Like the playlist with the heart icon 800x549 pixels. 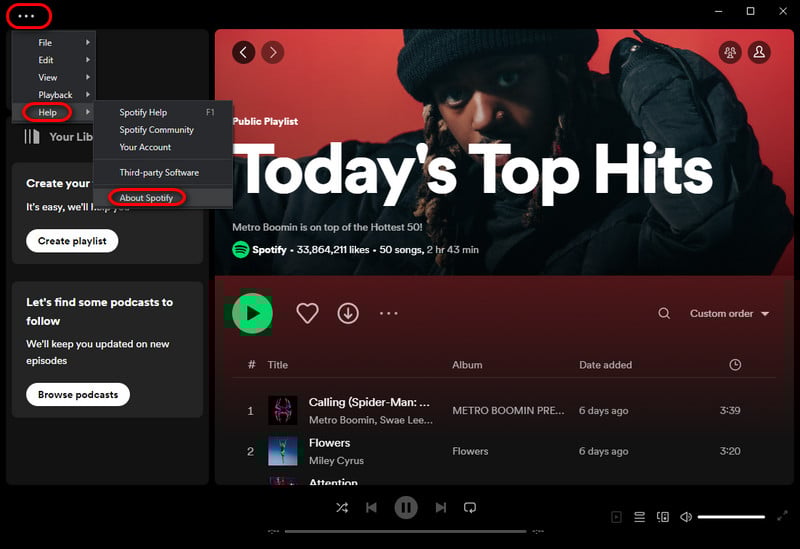click(307, 313)
